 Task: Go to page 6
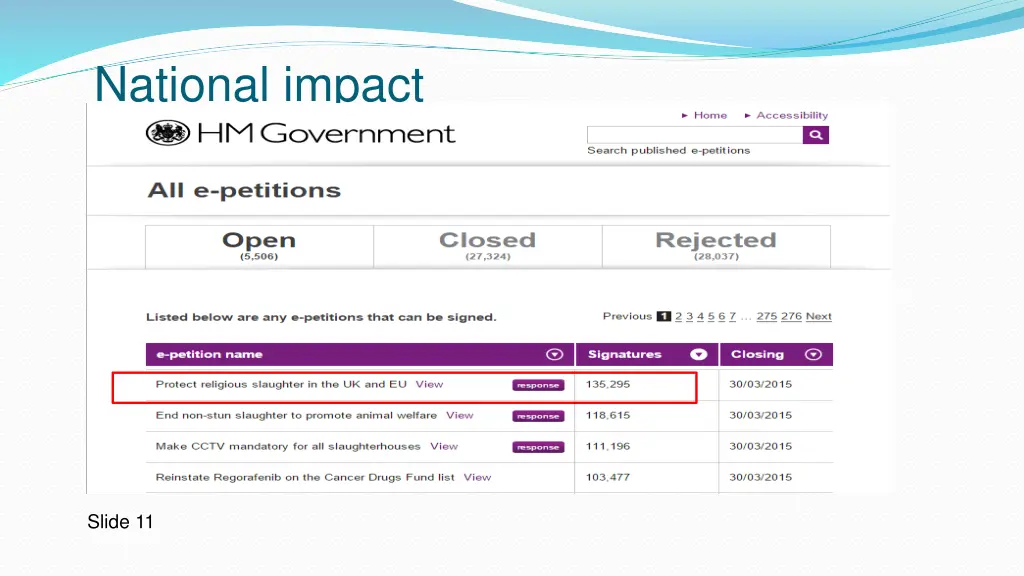click(722, 316)
